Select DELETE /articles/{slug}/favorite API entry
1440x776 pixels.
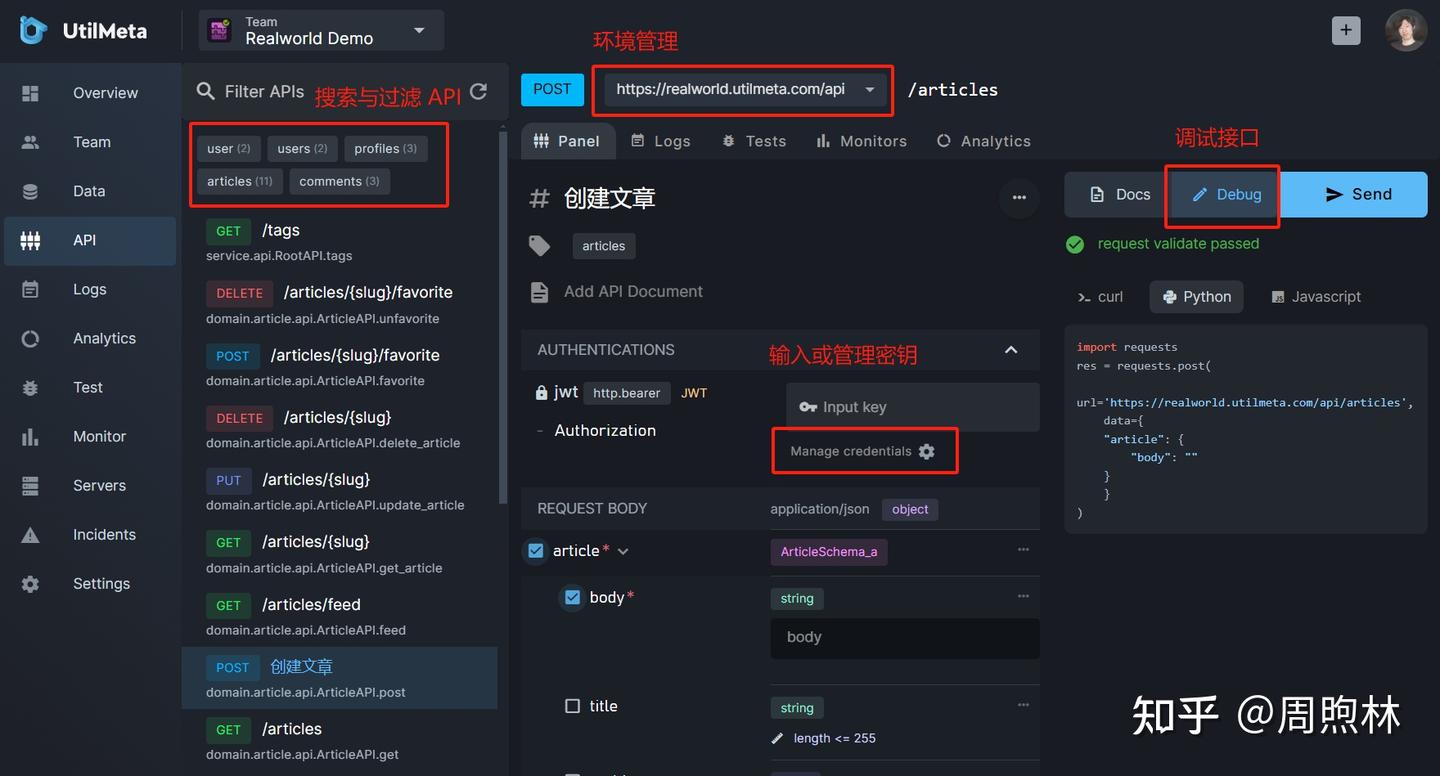click(x=340, y=303)
